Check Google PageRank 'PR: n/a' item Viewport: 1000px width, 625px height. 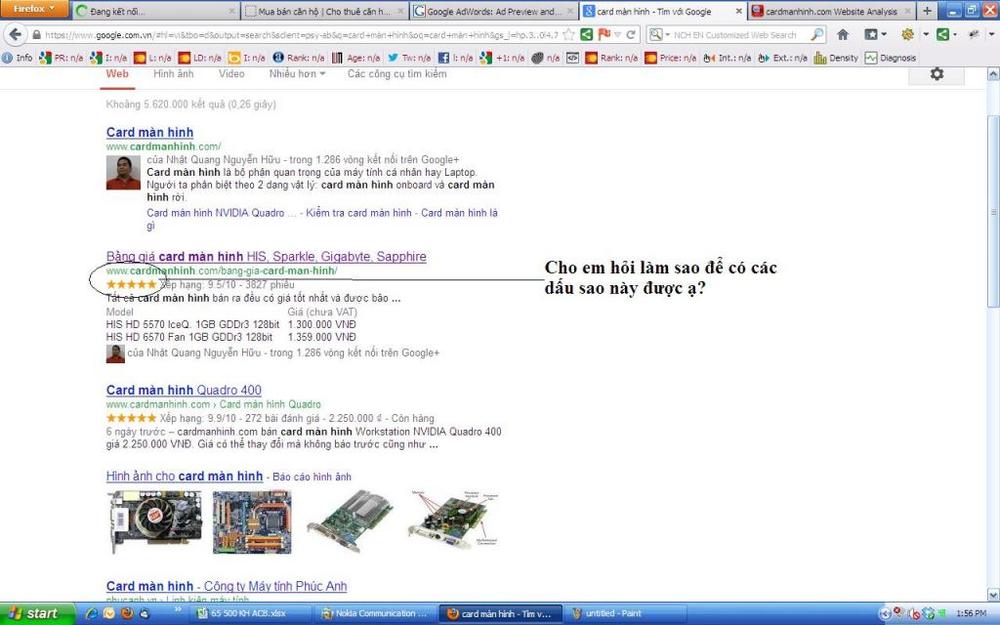pos(61,58)
